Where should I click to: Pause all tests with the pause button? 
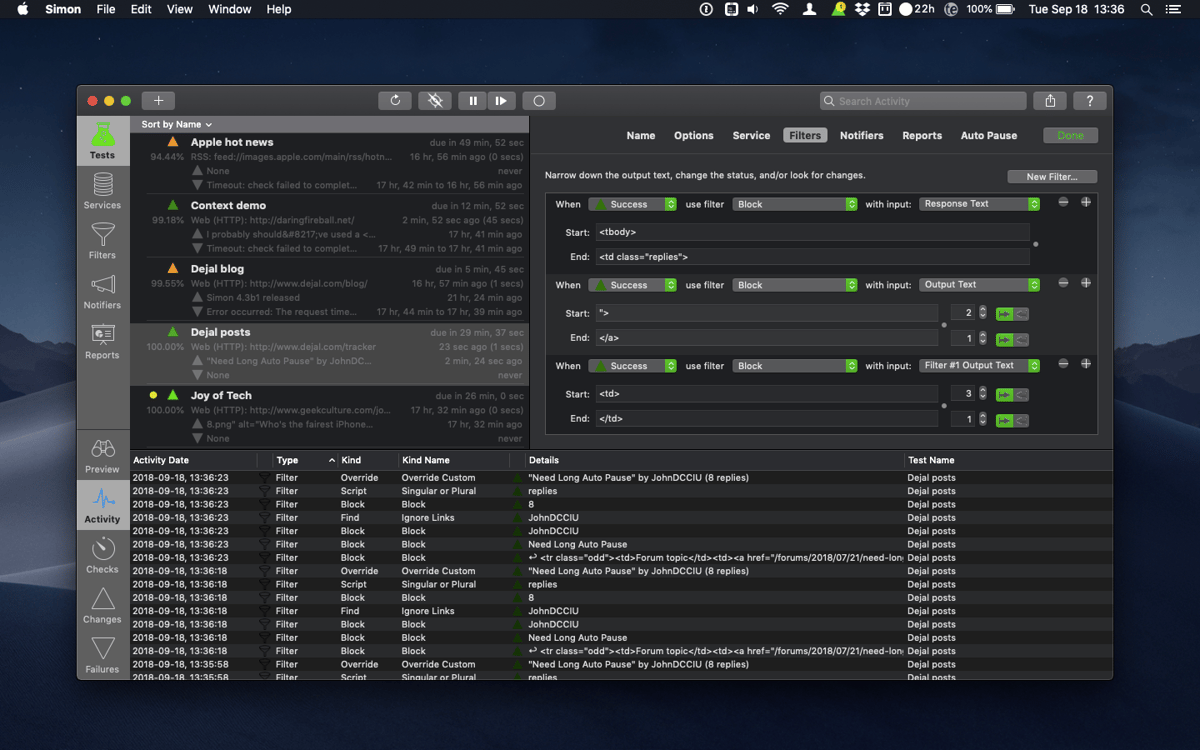click(472, 101)
